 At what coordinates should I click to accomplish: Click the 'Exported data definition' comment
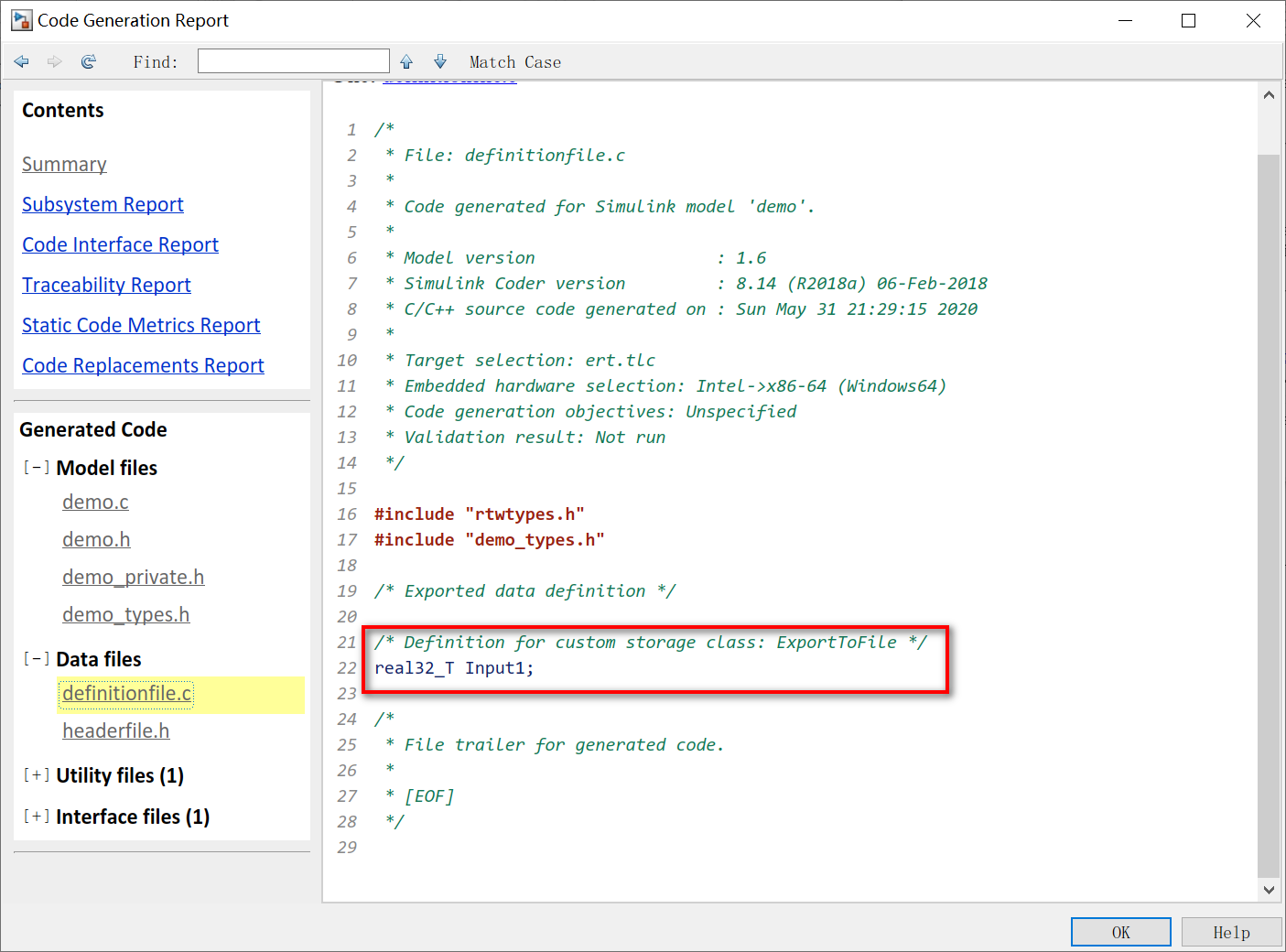[x=524, y=591]
